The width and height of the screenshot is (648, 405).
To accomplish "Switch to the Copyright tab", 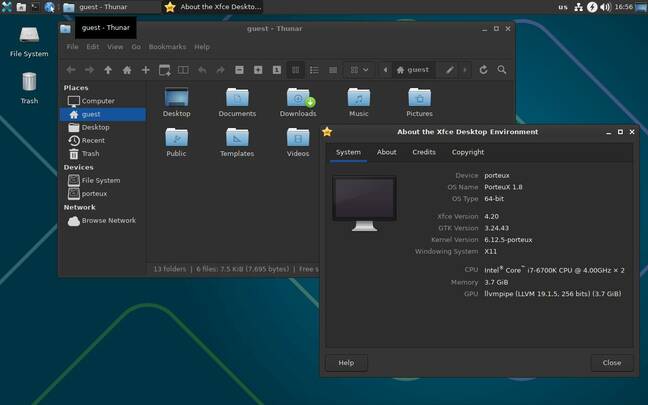I will [x=468, y=152].
